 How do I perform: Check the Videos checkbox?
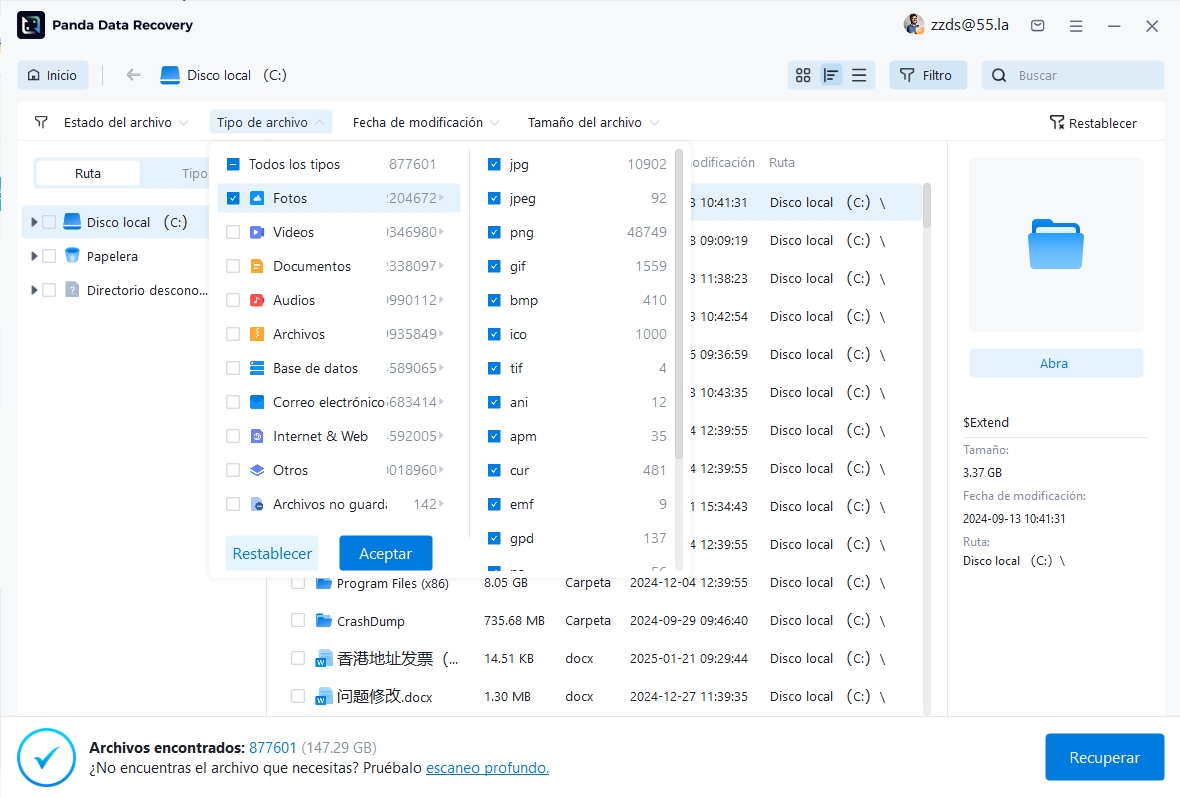(x=233, y=232)
